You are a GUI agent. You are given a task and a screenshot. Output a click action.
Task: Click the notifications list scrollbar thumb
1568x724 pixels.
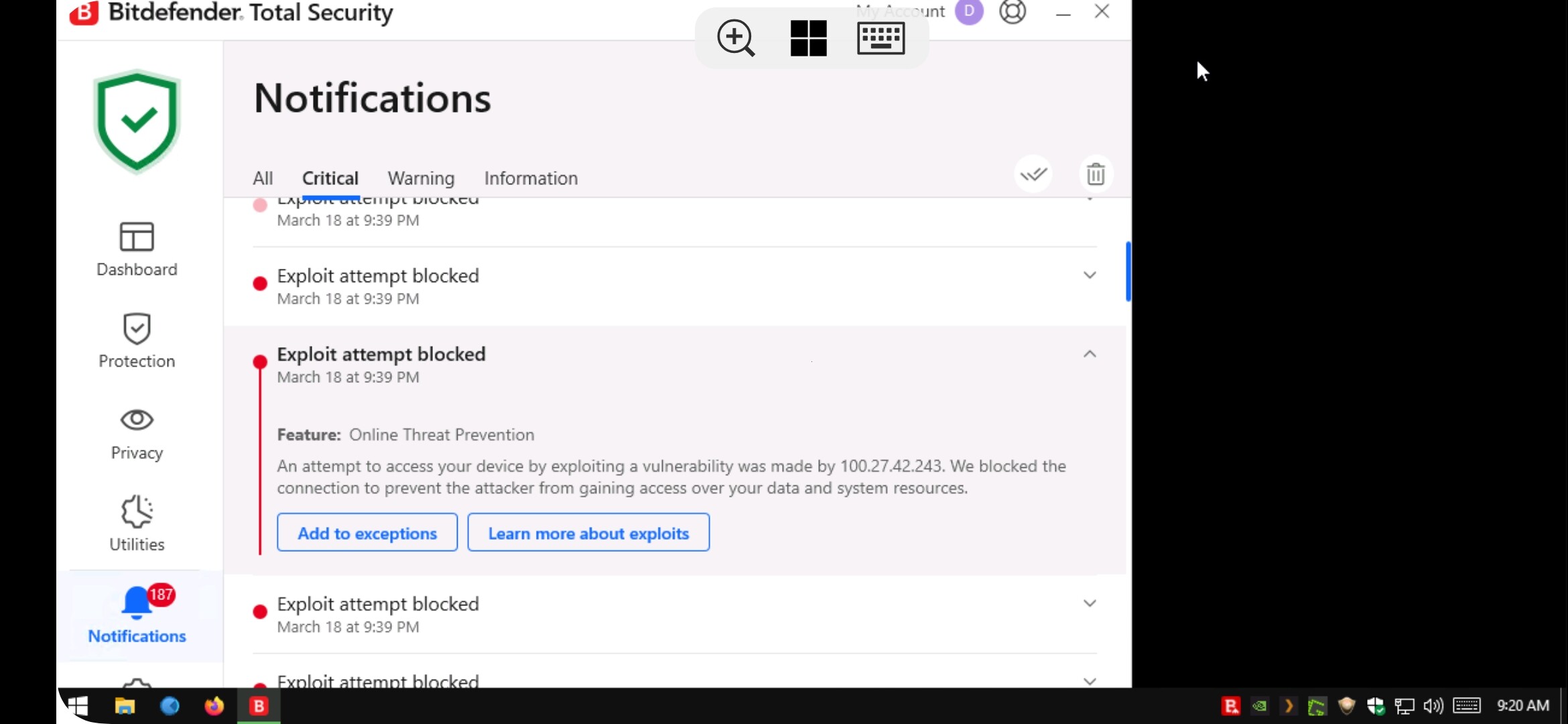[x=1128, y=271]
